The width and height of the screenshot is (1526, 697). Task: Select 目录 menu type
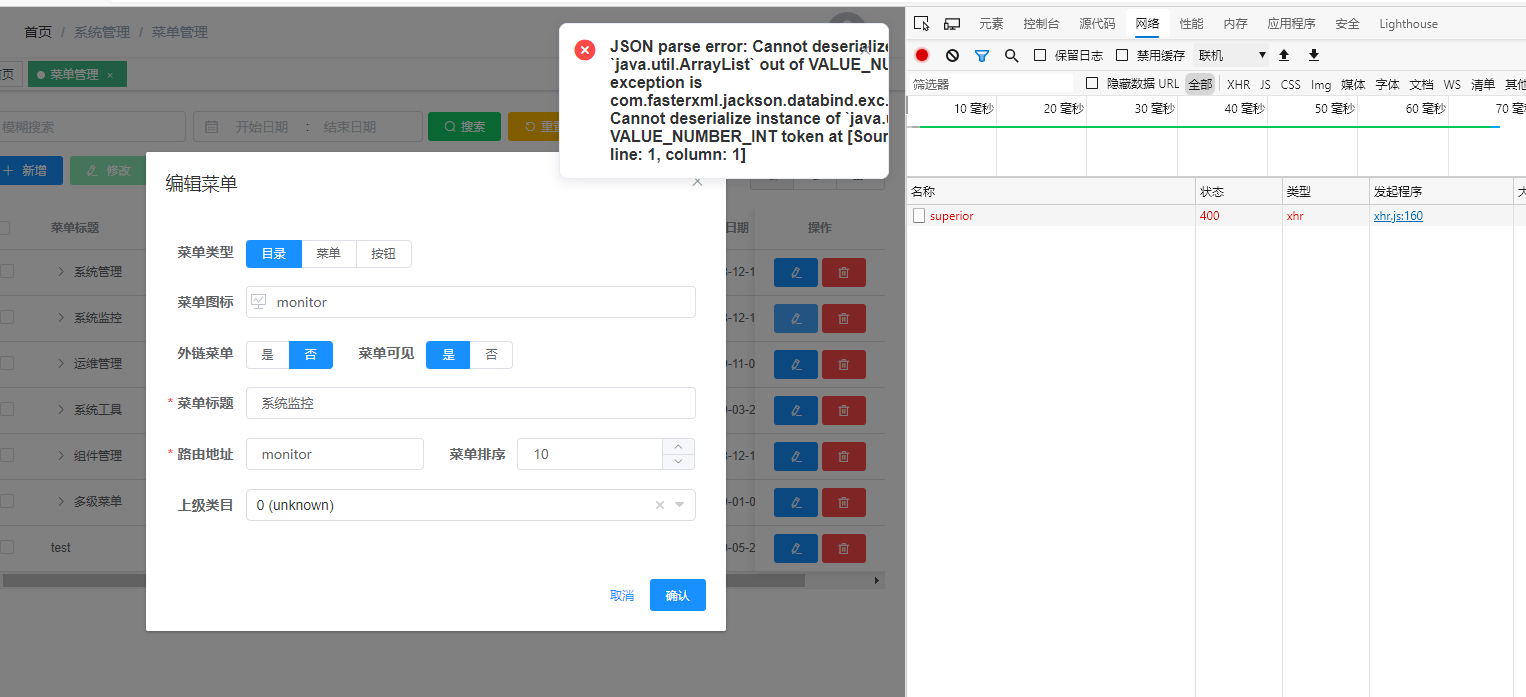pyautogui.click(x=274, y=254)
